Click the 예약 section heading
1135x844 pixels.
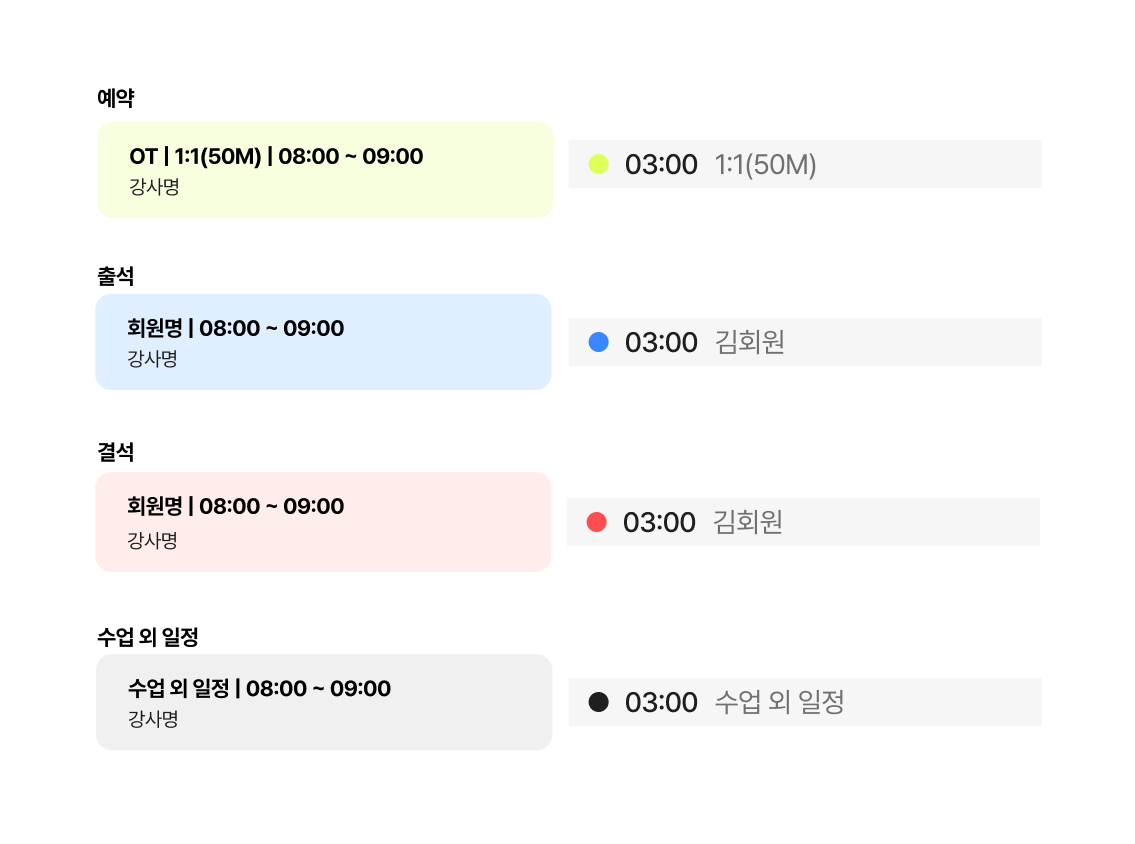[x=116, y=98]
